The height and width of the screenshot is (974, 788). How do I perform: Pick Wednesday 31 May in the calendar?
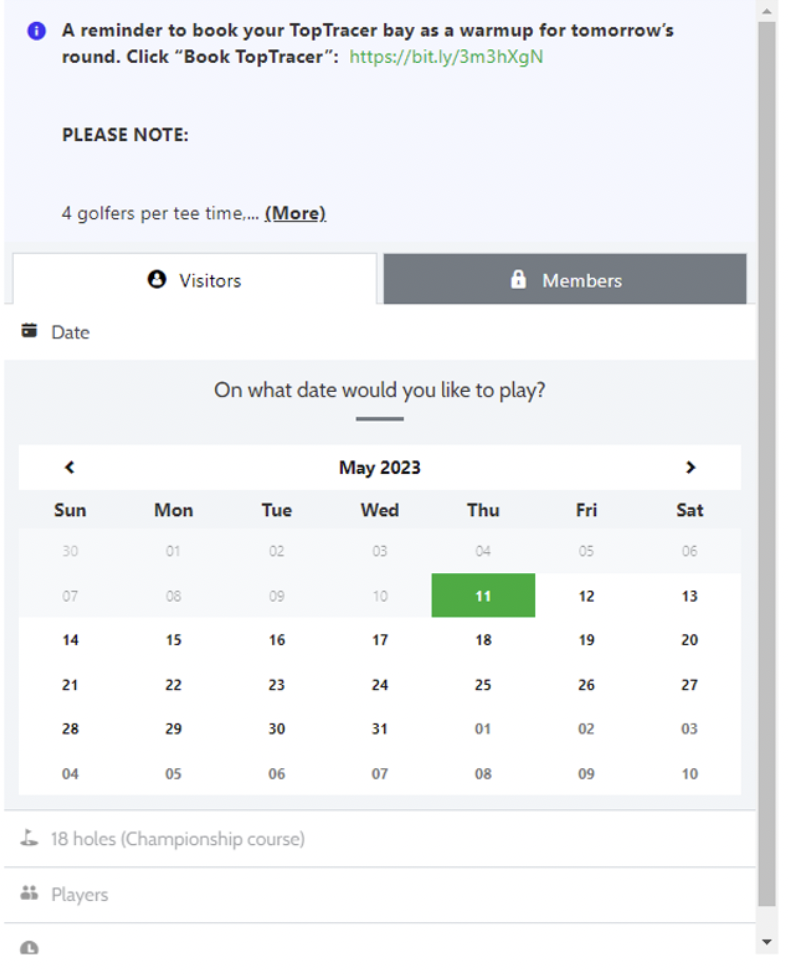click(x=380, y=729)
